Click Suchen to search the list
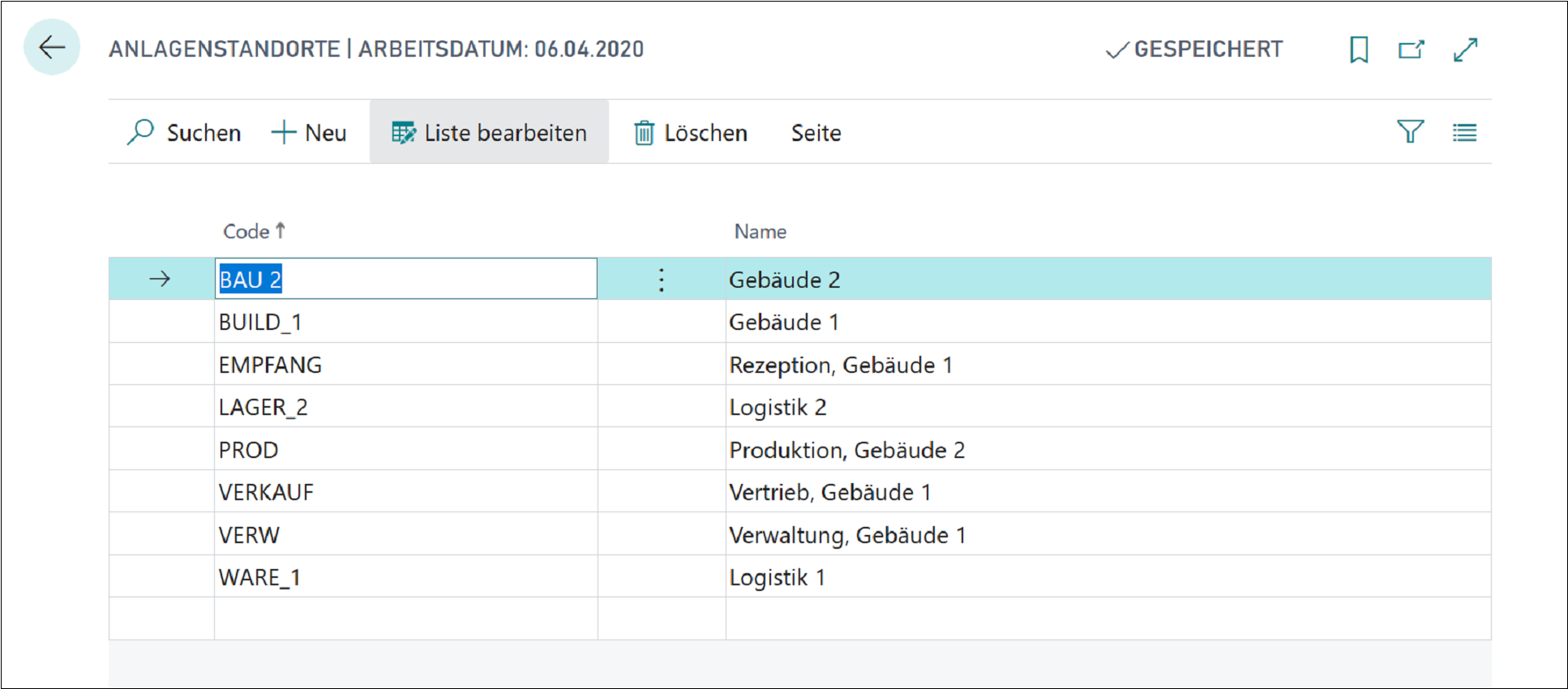The image size is (1568, 689). (184, 132)
